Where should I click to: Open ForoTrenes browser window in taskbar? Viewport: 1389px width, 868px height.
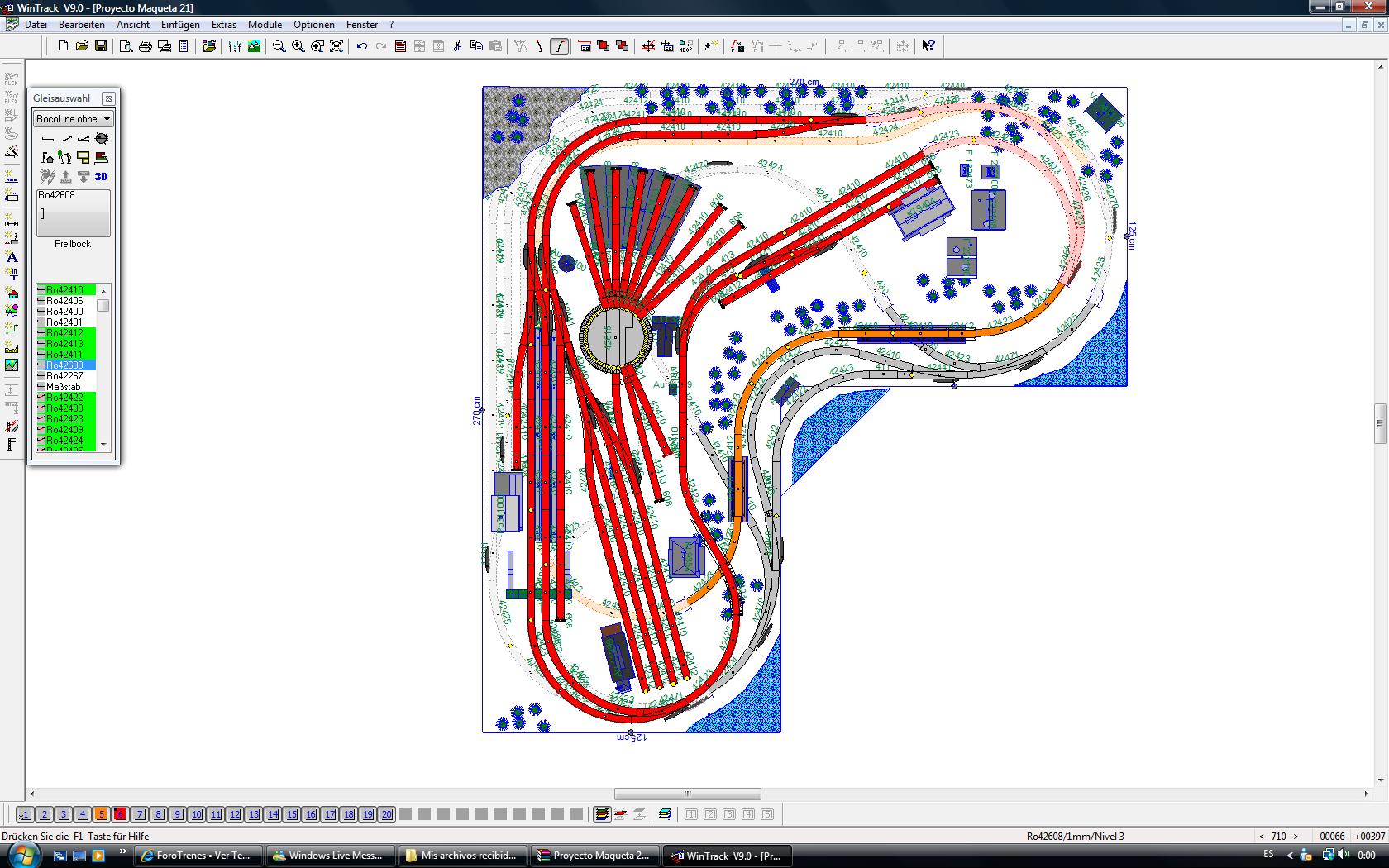pos(198,856)
